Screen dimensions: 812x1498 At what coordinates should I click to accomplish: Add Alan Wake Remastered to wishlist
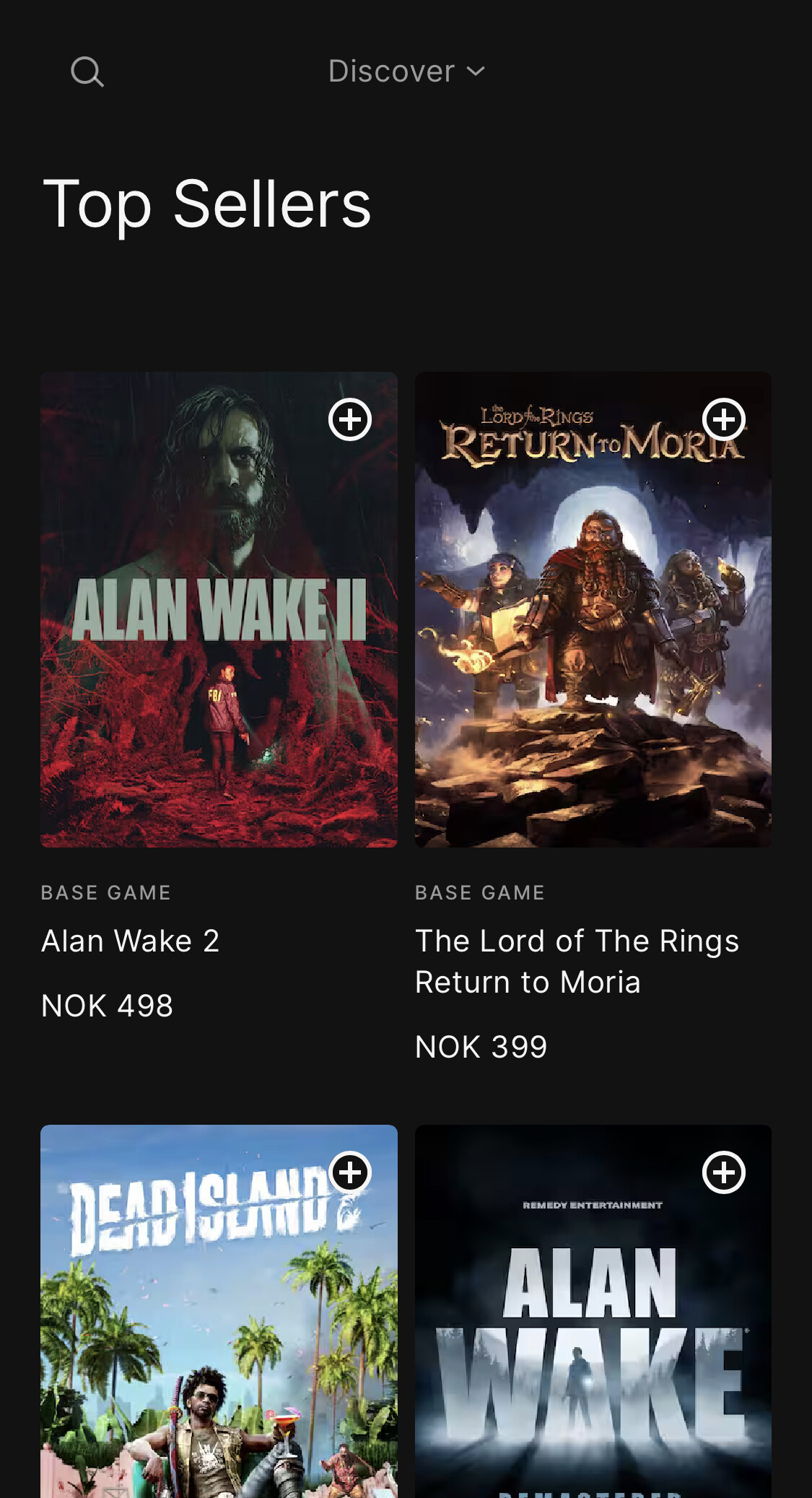tap(724, 1172)
